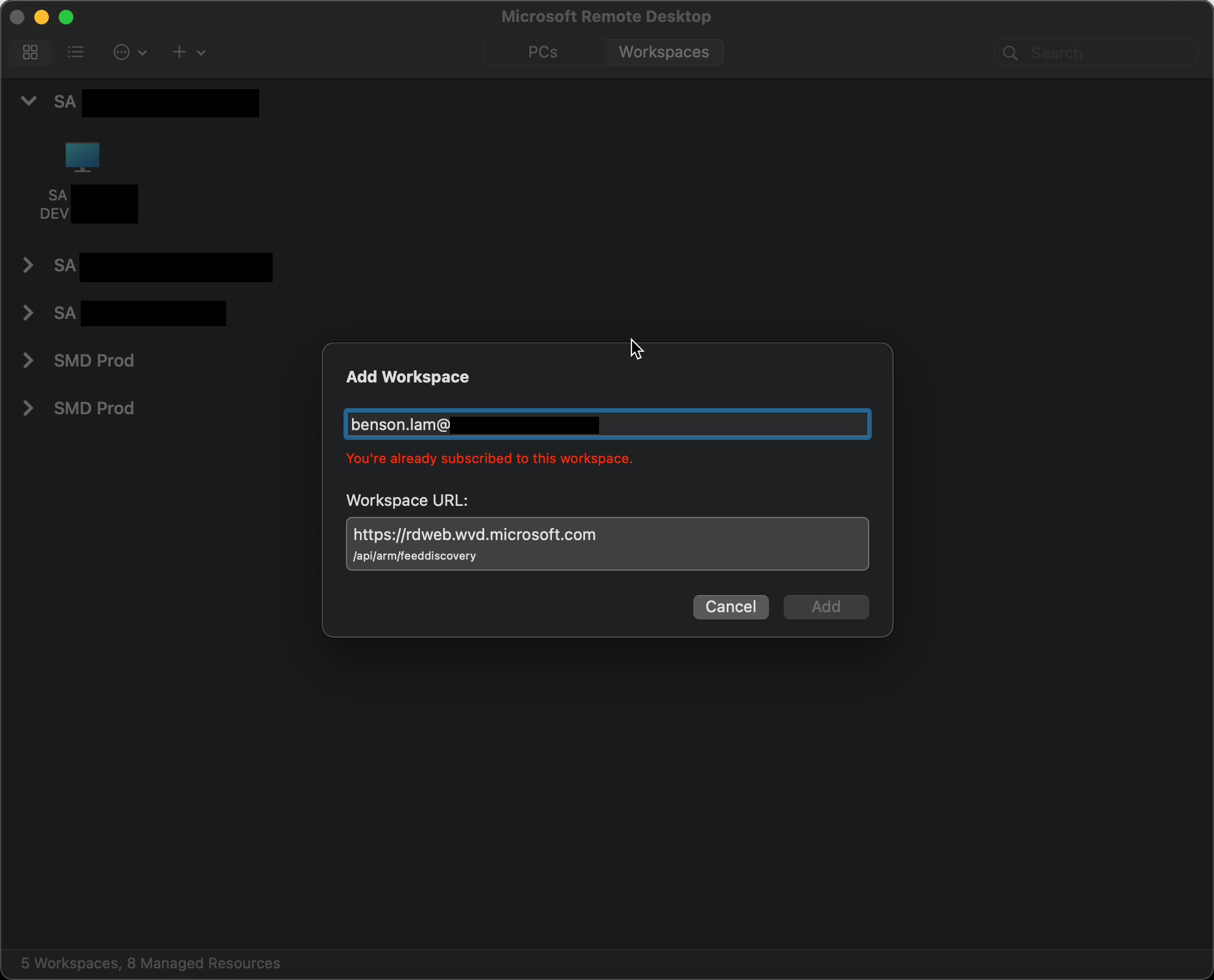Screen dimensions: 1214x980
Task: Click the magnifying glass search icon
Action: coord(1010,53)
